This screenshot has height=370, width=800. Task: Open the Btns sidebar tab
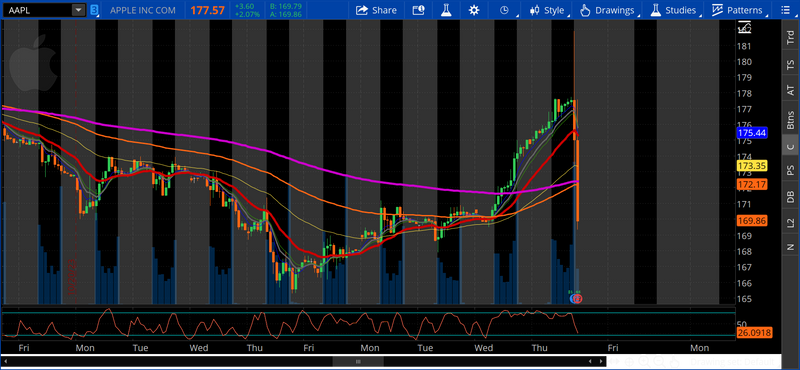tap(790, 119)
